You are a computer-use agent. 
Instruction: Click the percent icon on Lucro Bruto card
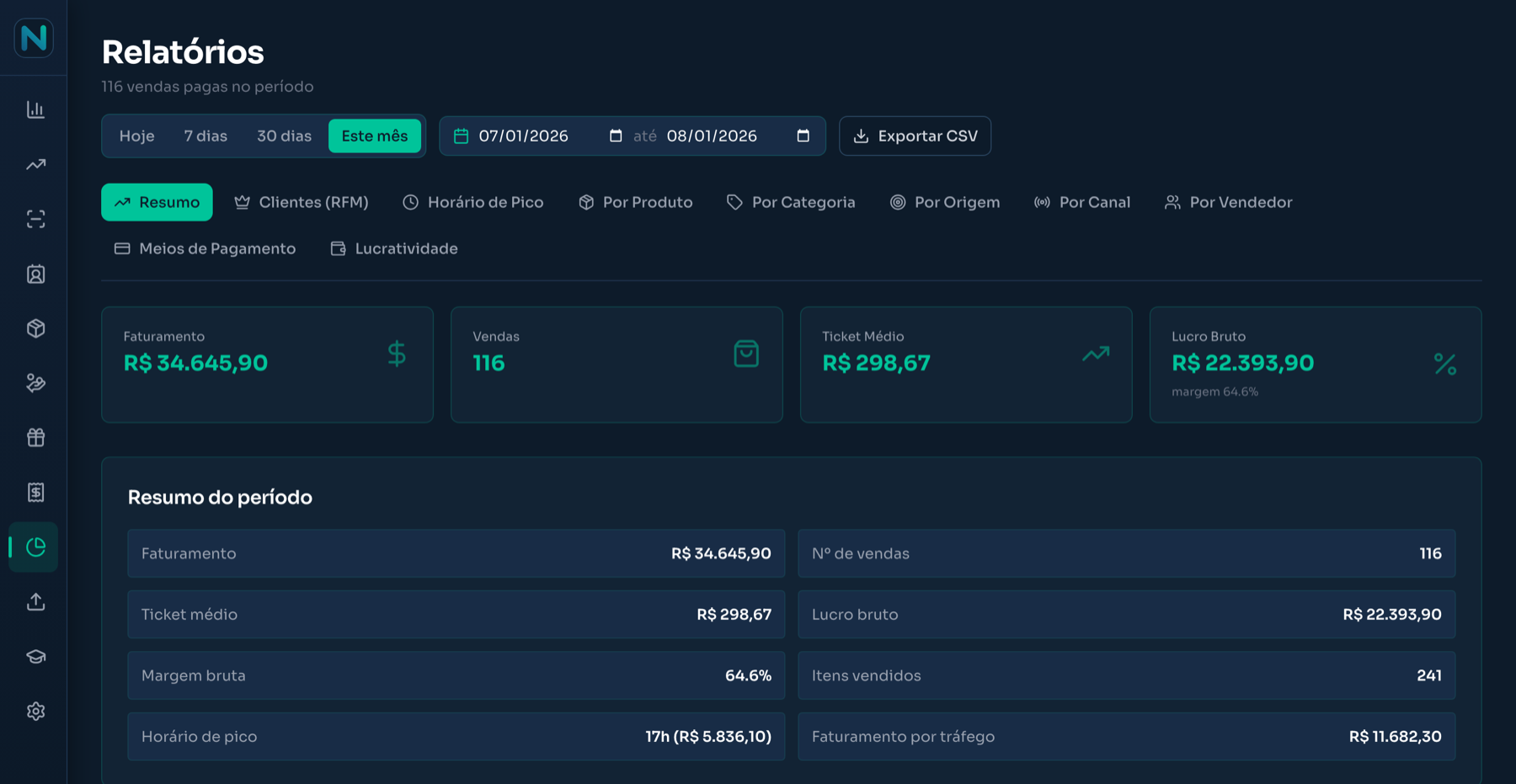[1445, 364]
